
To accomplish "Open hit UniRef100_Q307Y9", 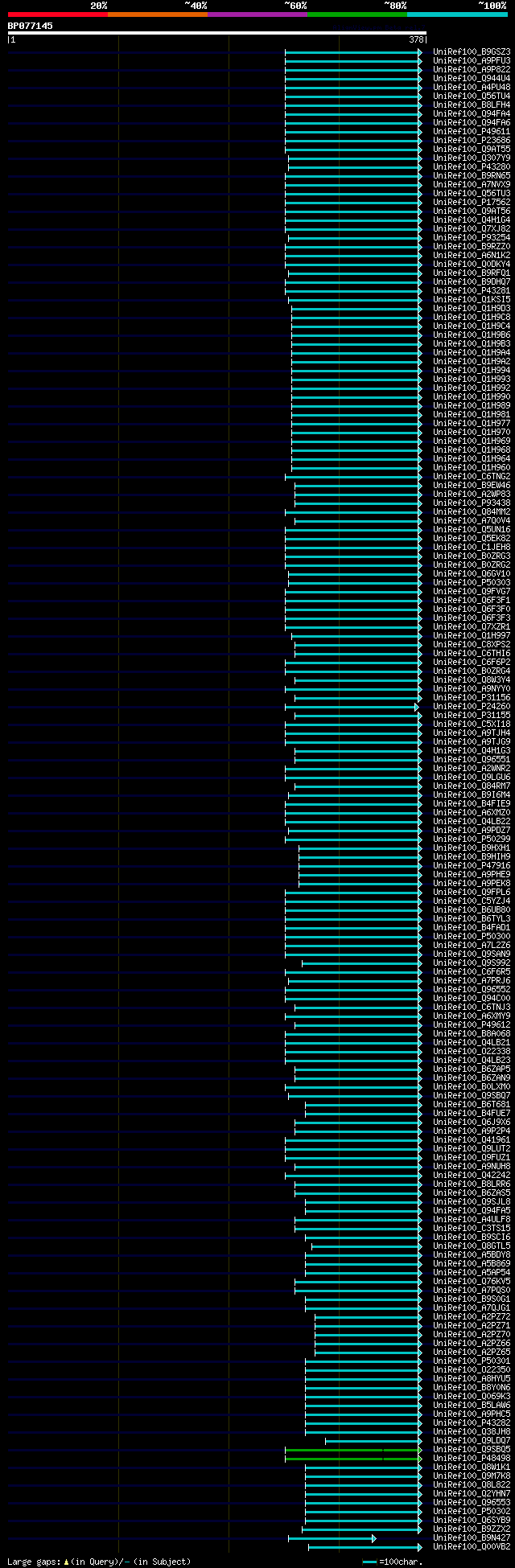I will click(472, 158).
